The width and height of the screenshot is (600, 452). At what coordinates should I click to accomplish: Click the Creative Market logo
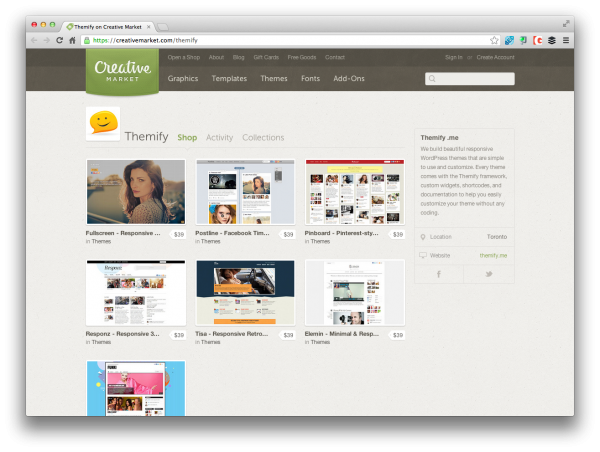[122, 71]
